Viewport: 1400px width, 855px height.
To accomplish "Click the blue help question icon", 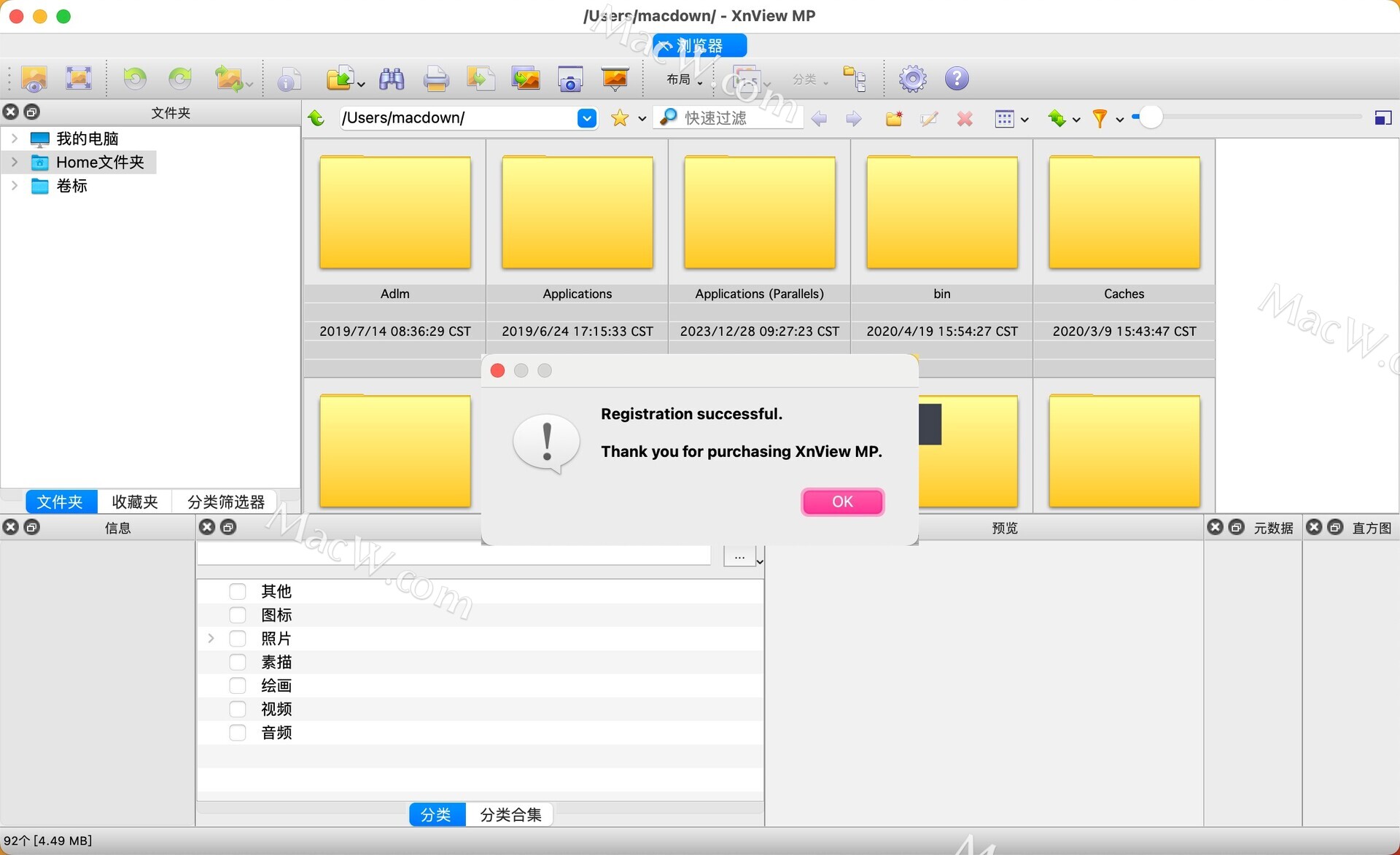I will point(957,79).
